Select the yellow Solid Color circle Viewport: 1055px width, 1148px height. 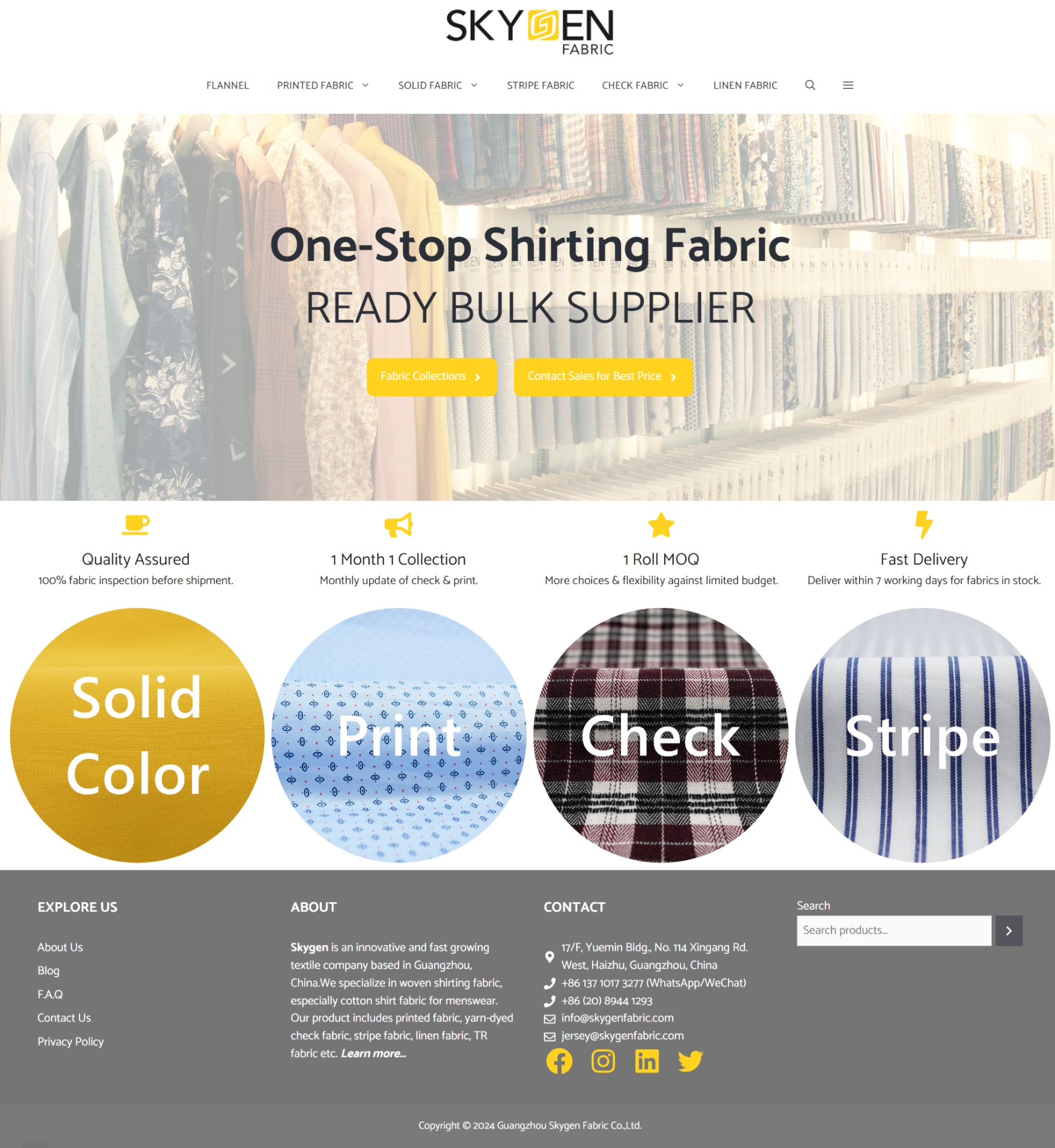click(137, 735)
